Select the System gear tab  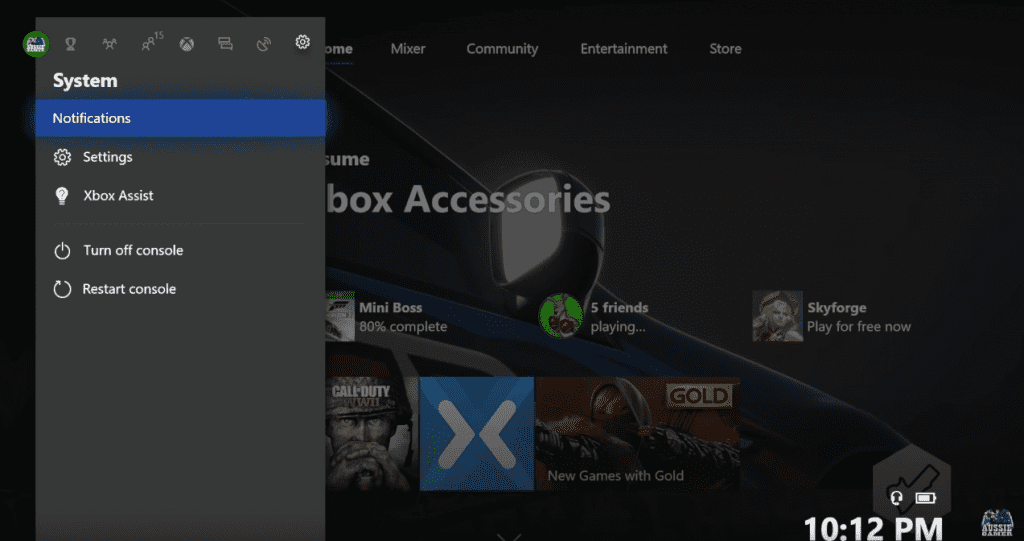pos(302,42)
